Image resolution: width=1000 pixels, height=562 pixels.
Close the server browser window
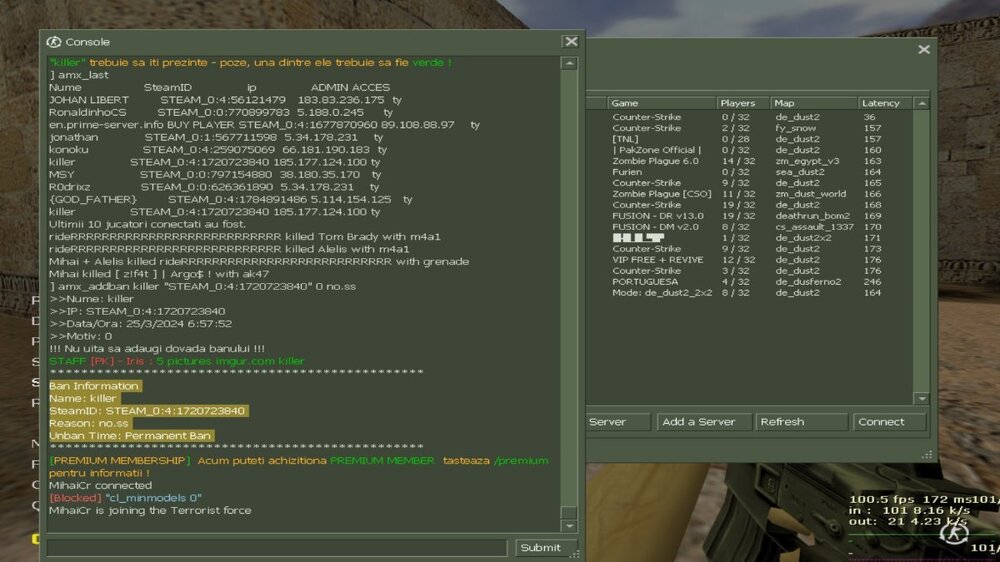point(923,49)
